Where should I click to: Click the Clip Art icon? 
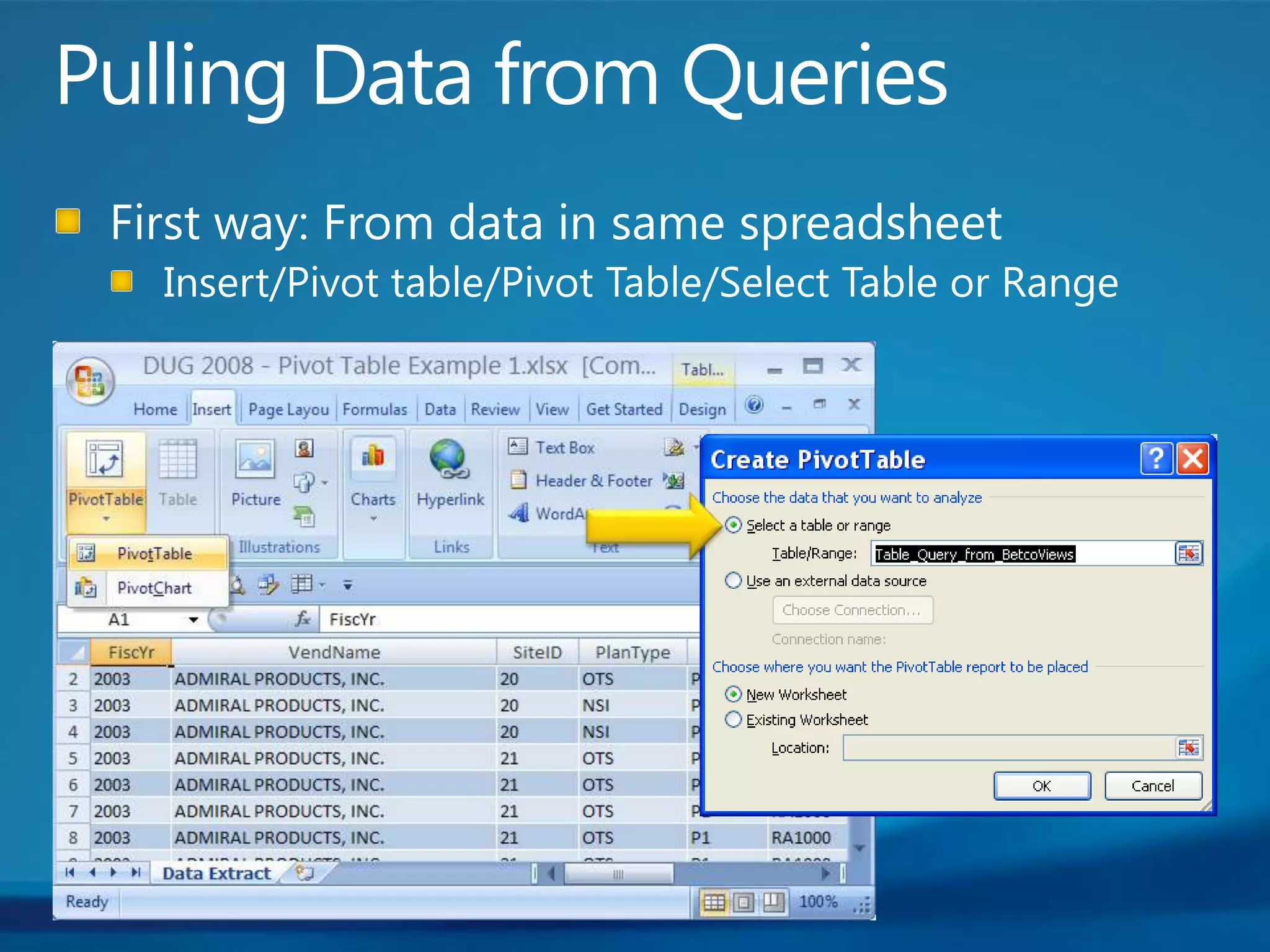click(304, 448)
